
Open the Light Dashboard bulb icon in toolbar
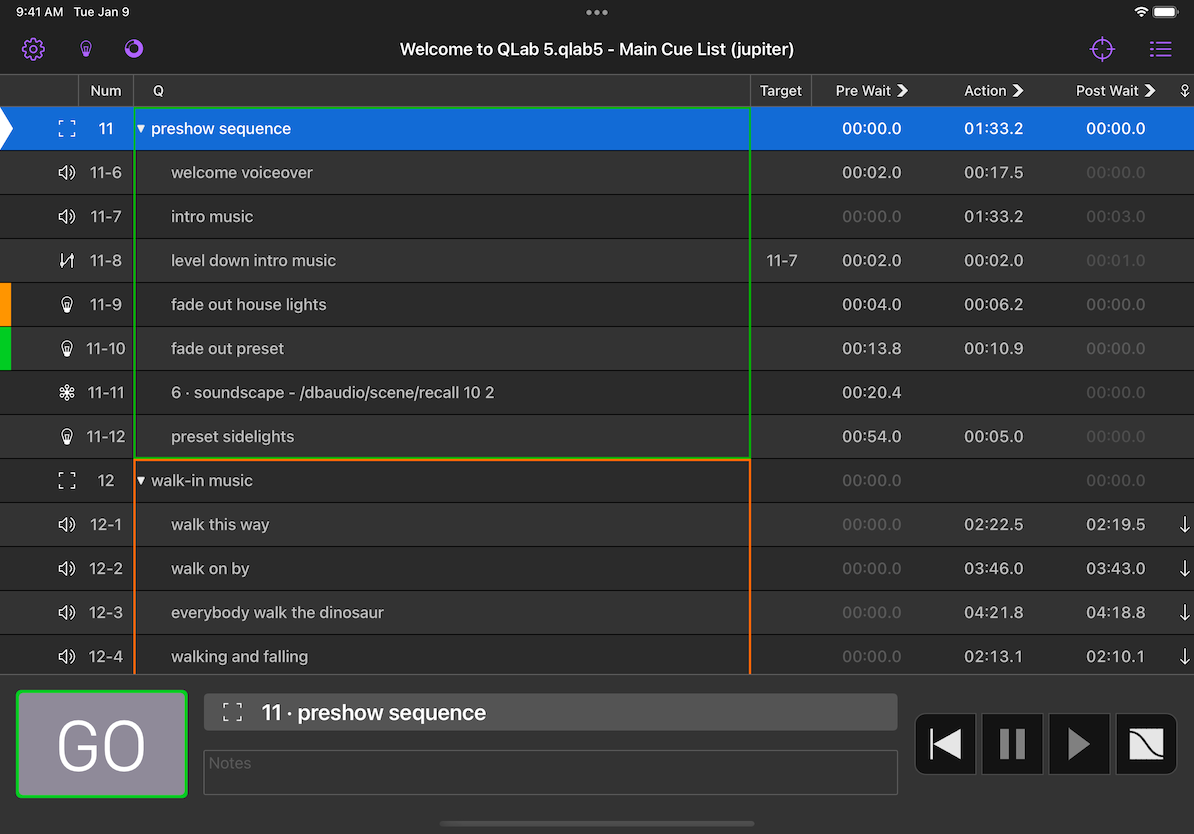pos(86,48)
